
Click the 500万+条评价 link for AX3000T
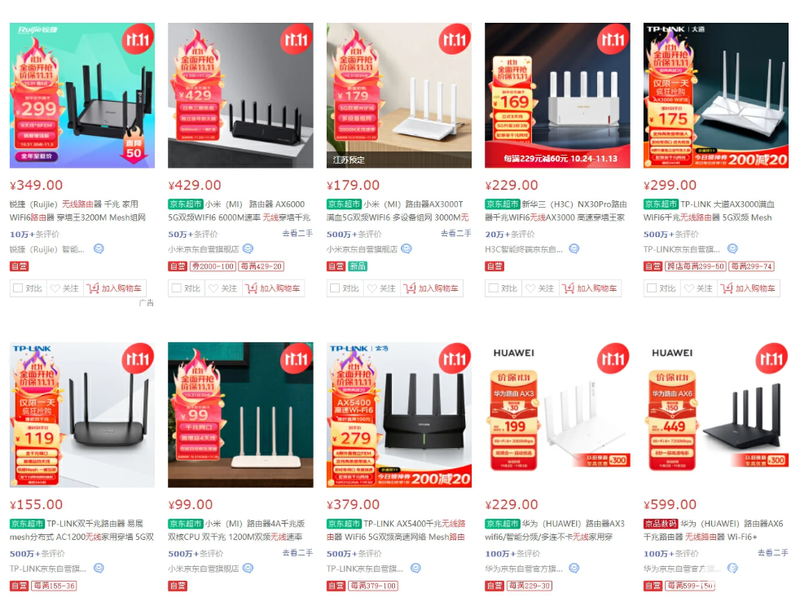click(354, 234)
